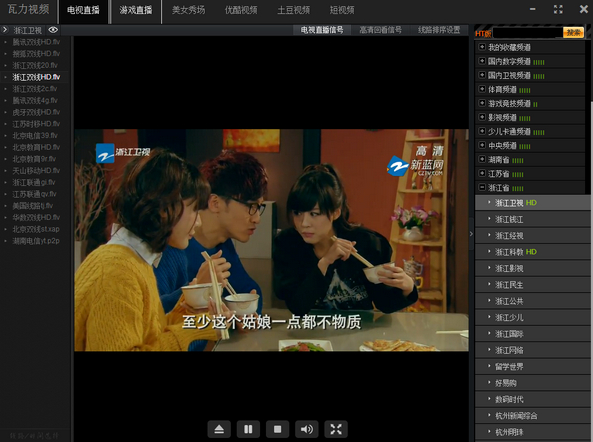The height and width of the screenshot is (442, 593).
Task: Collapse right channel panel via side arrow
Action: (x=471, y=234)
